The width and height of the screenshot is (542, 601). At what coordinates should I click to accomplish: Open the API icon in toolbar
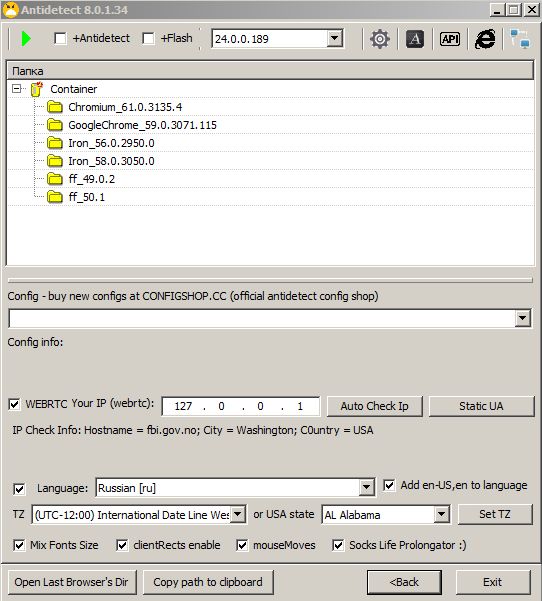450,39
